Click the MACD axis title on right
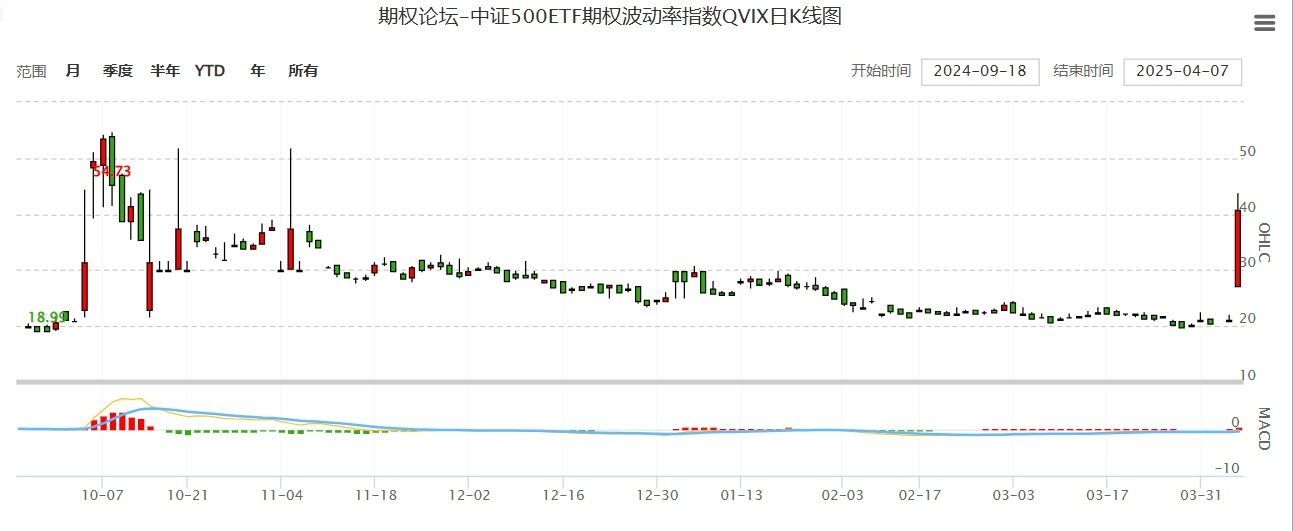The height and width of the screenshot is (531, 1293). point(1263,428)
